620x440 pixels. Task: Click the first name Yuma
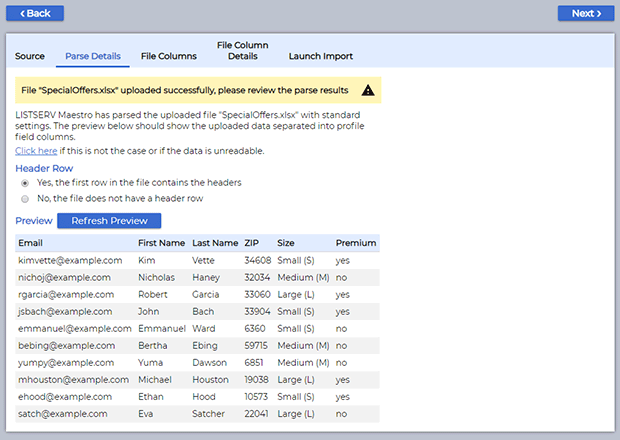(150, 363)
